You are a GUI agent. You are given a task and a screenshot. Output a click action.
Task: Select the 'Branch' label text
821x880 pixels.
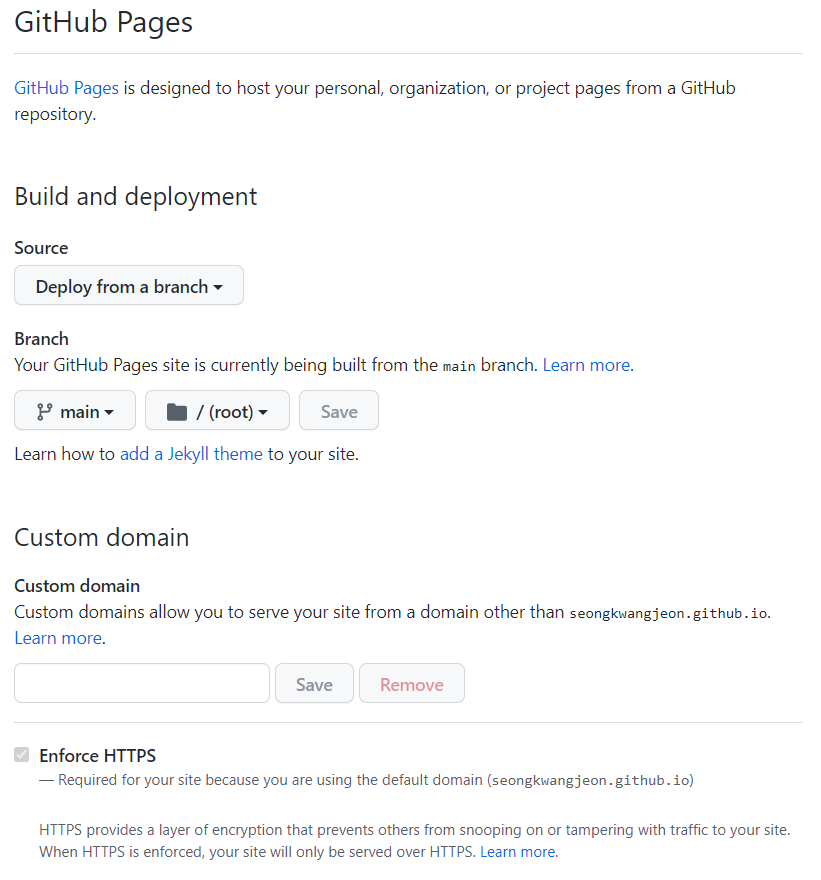pos(42,339)
